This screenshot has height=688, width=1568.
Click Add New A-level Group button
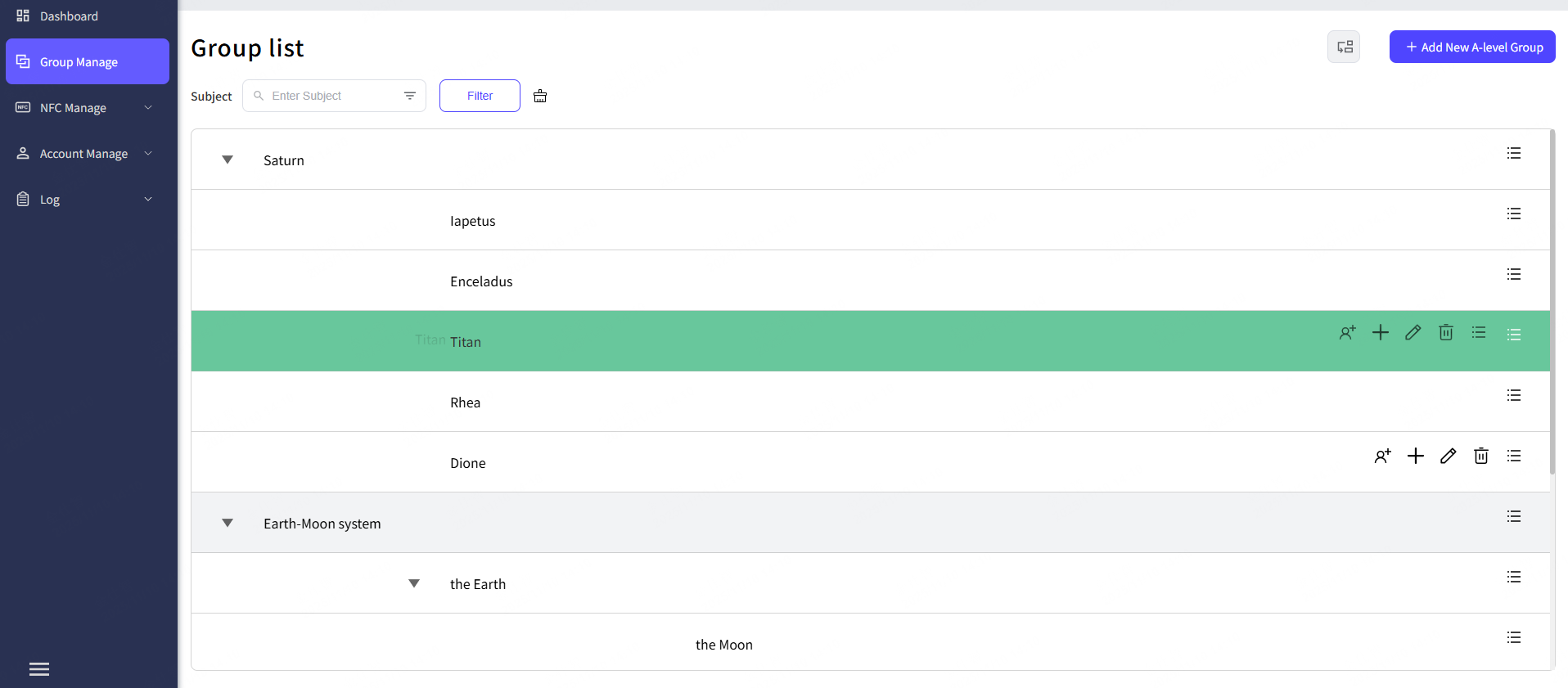1471,47
